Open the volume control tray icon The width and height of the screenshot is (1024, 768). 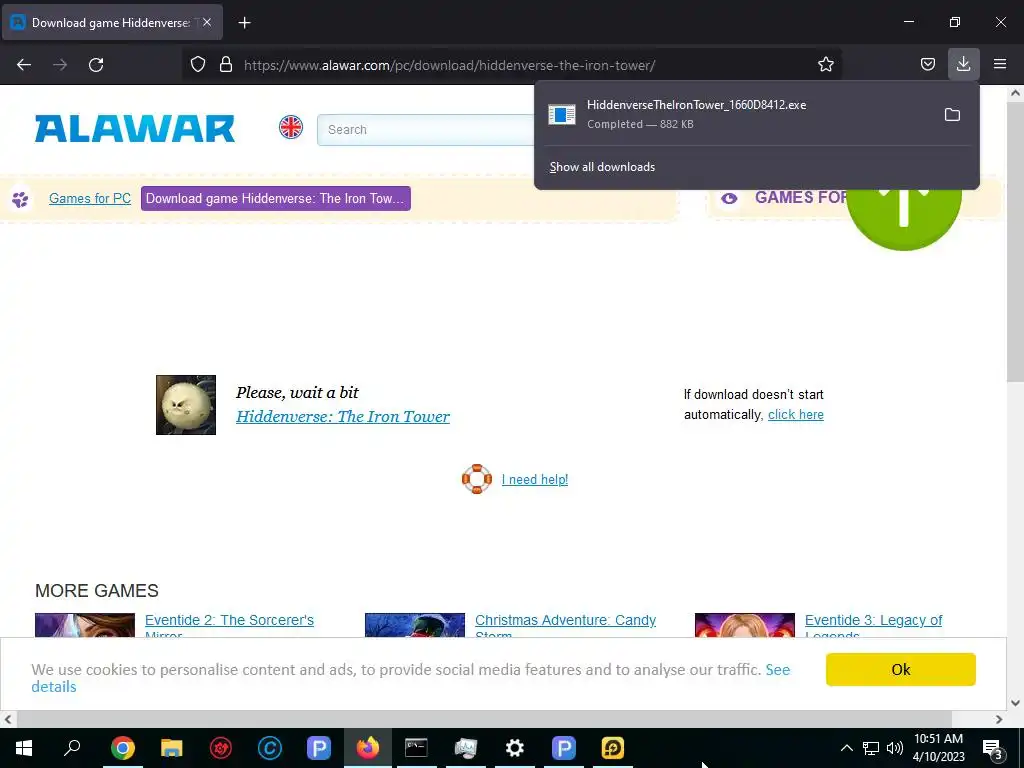coord(895,748)
